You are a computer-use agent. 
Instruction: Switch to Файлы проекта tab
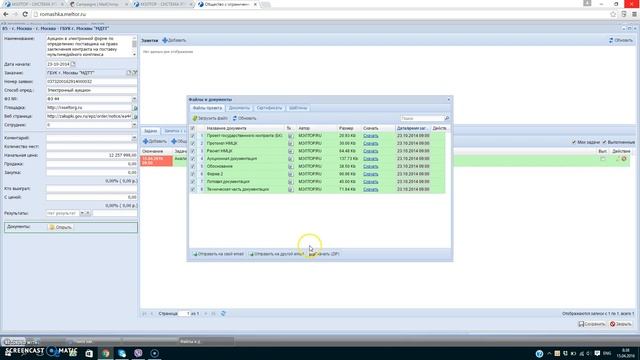tap(207, 108)
